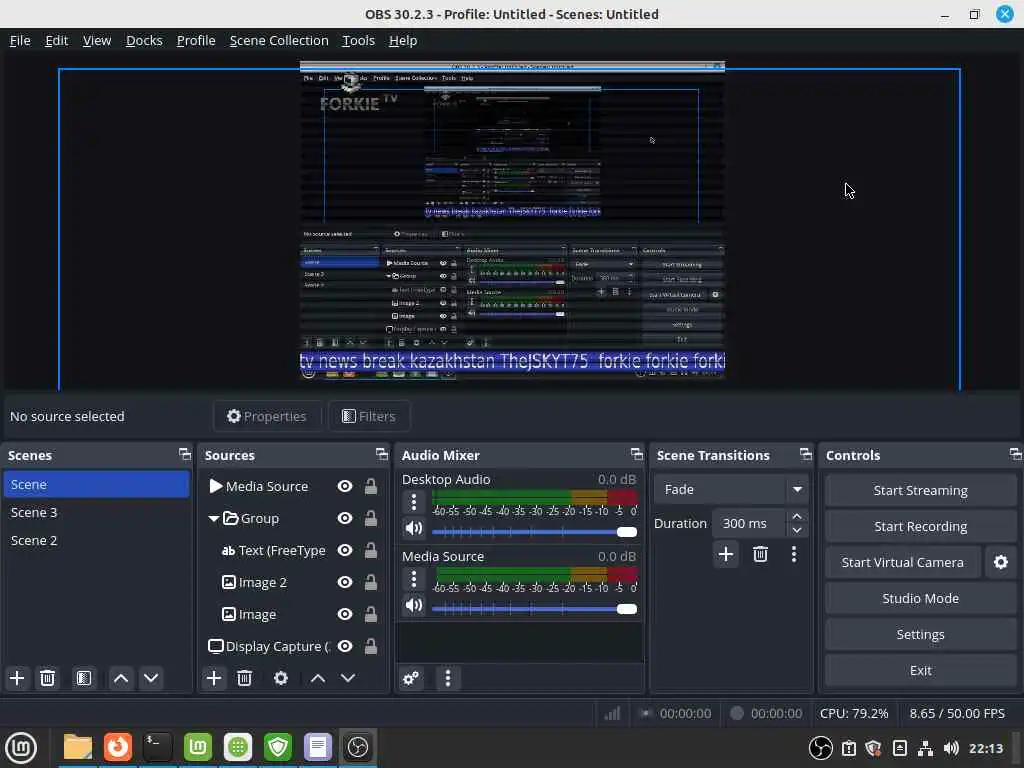The image size is (1024, 768).
Task: Open the Profile menu
Action: click(x=196, y=40)
